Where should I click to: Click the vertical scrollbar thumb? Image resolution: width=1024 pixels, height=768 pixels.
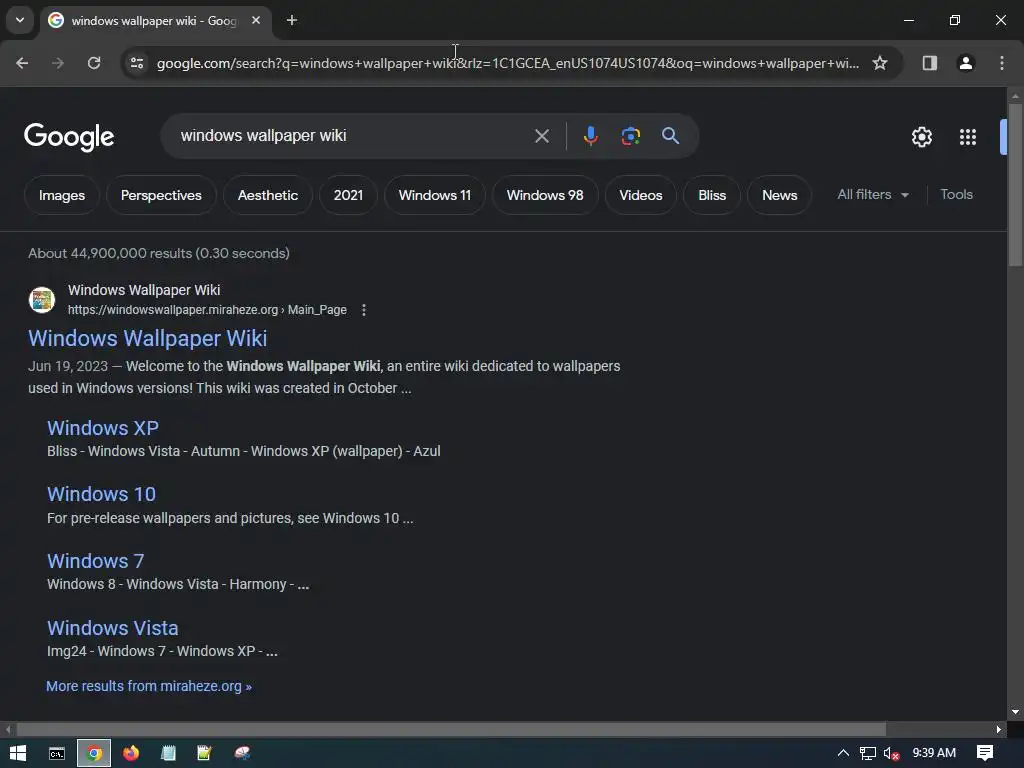(x=1015, y=184)
